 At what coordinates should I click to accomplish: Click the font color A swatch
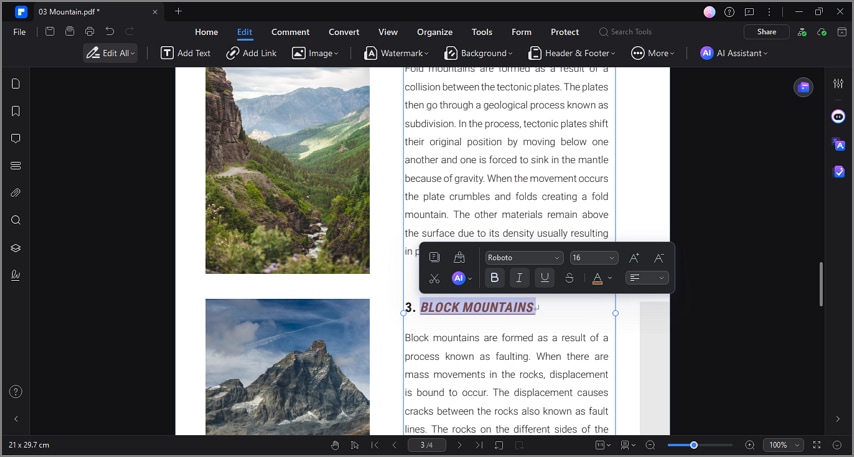(x=597, y=278)
